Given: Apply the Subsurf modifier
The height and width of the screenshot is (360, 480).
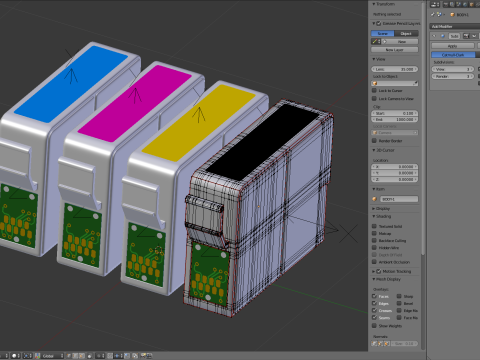Looking at the screenshot, I should pos(453,46).
